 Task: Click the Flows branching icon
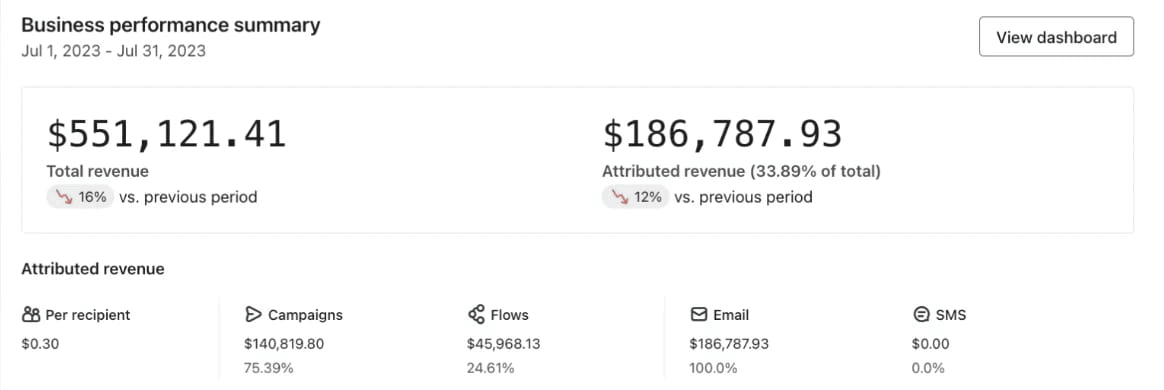coord(476,315)
